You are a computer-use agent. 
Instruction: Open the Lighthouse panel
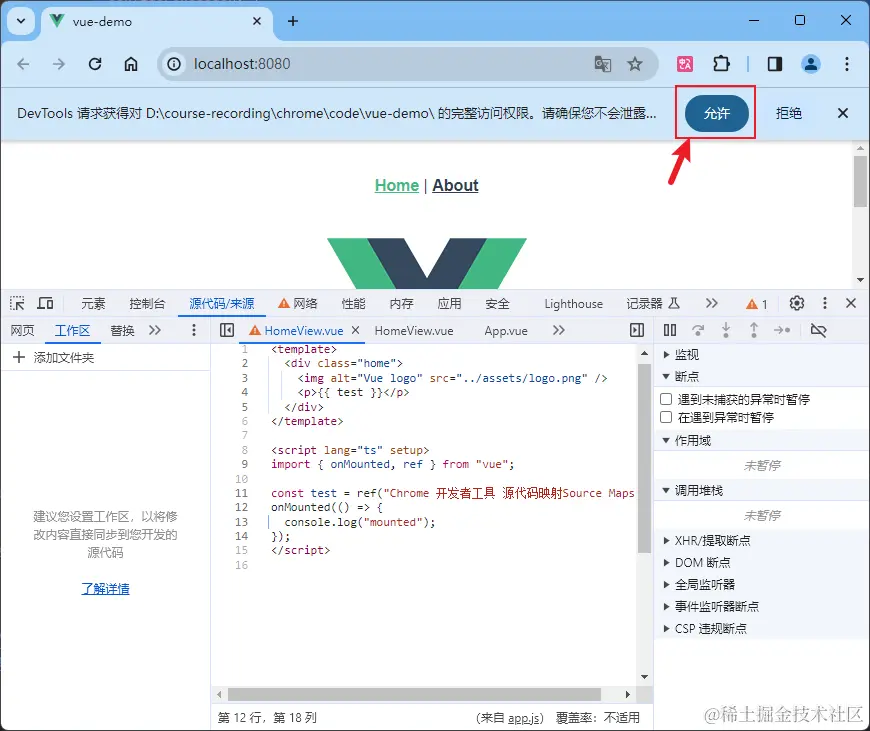[x=573, y=304]
